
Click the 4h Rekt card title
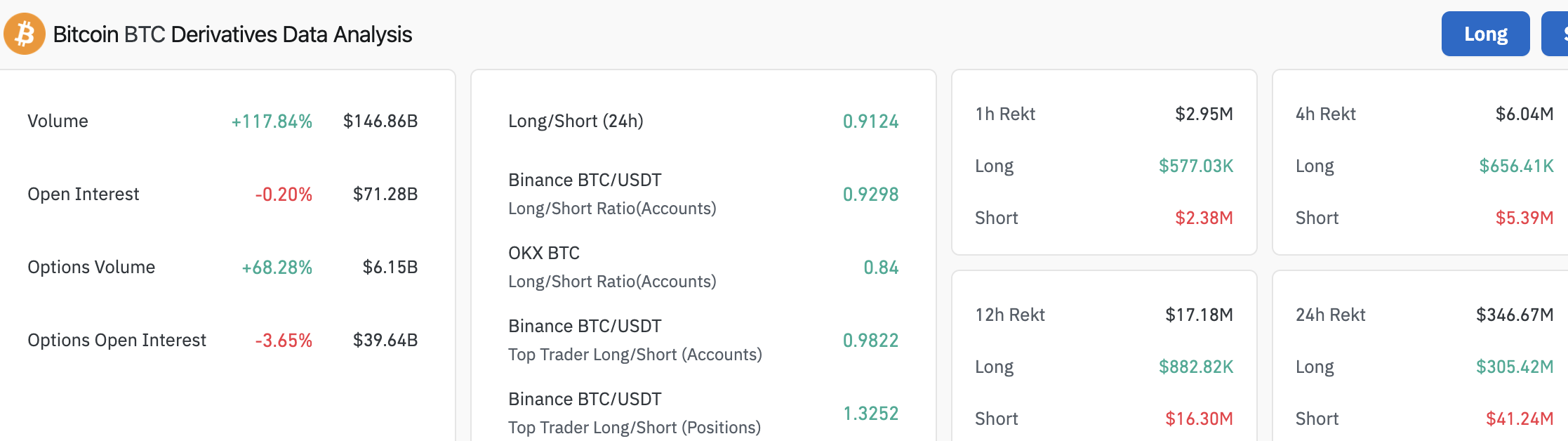pos(1325,114)
